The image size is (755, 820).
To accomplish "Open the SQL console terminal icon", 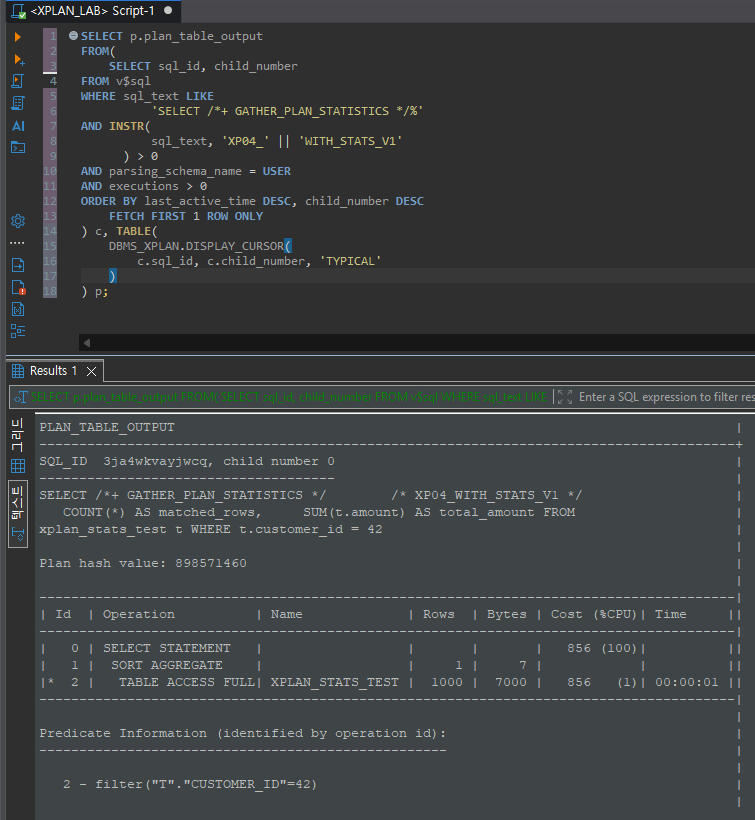I will [18, 147].
